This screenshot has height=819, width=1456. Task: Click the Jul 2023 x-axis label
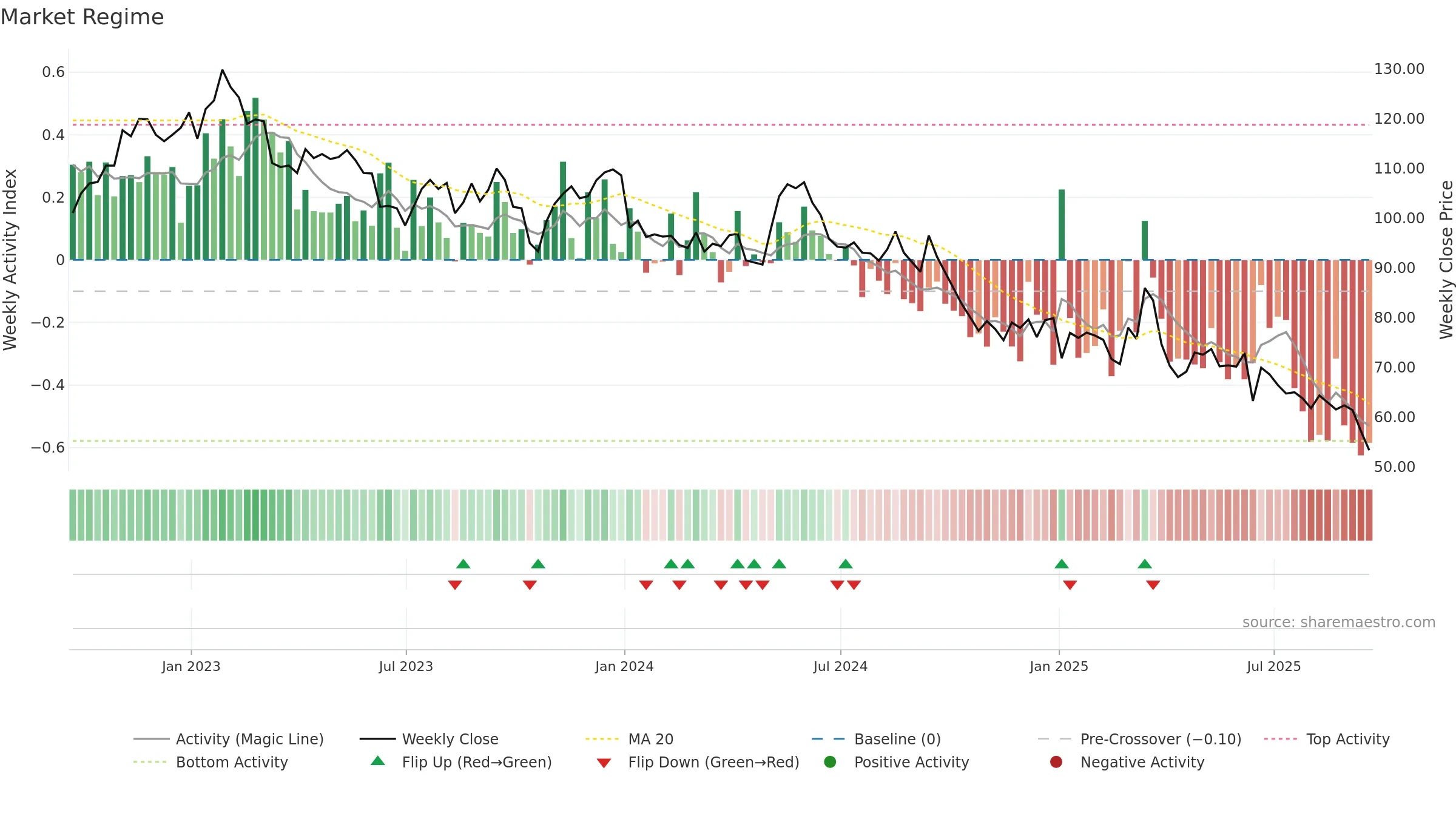(x=406, y=666)
